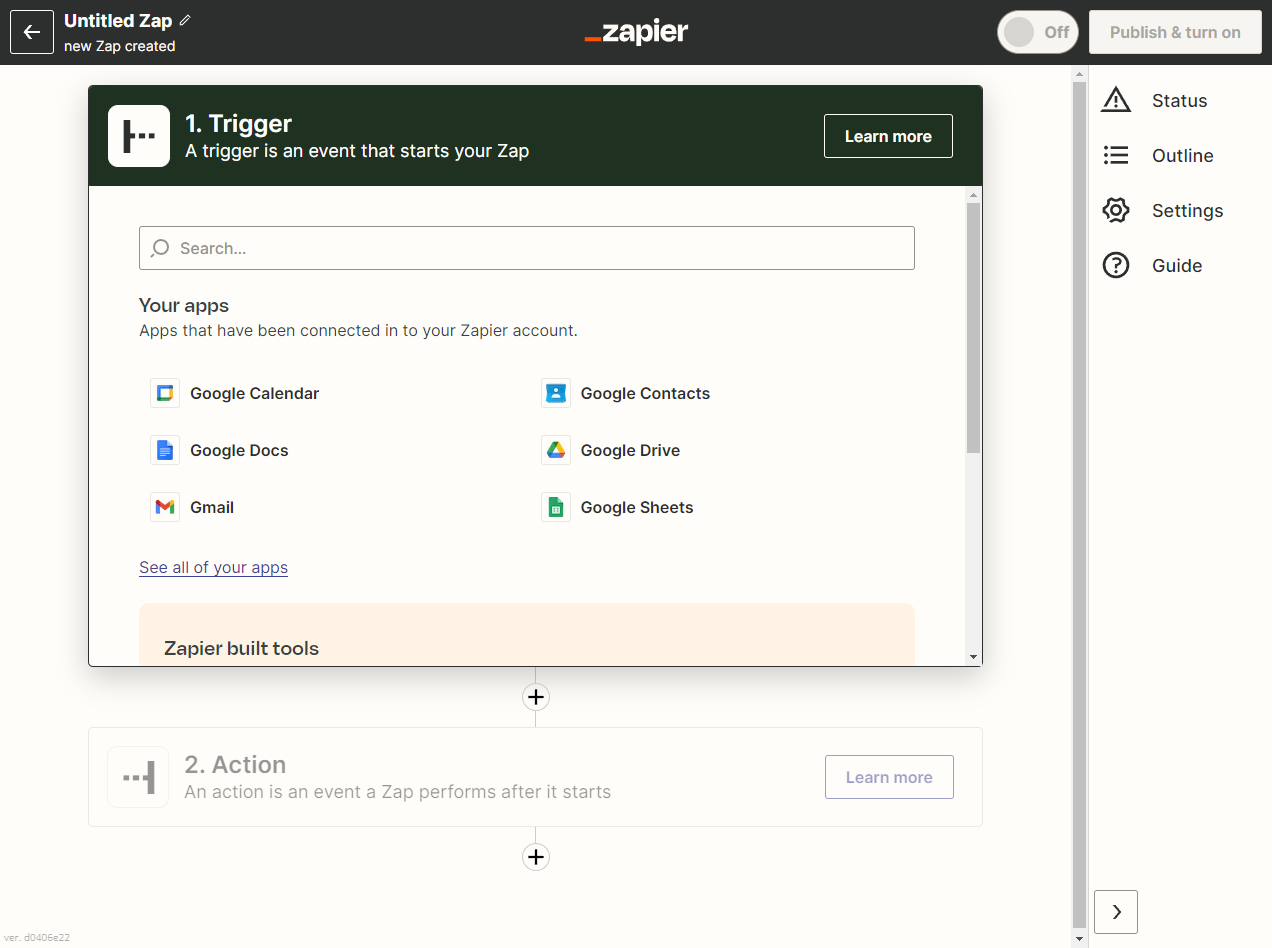The width and height of the screenshot is (1272, 948).
Task: Select the Outline sidebar label
Action: point(1182,155)
